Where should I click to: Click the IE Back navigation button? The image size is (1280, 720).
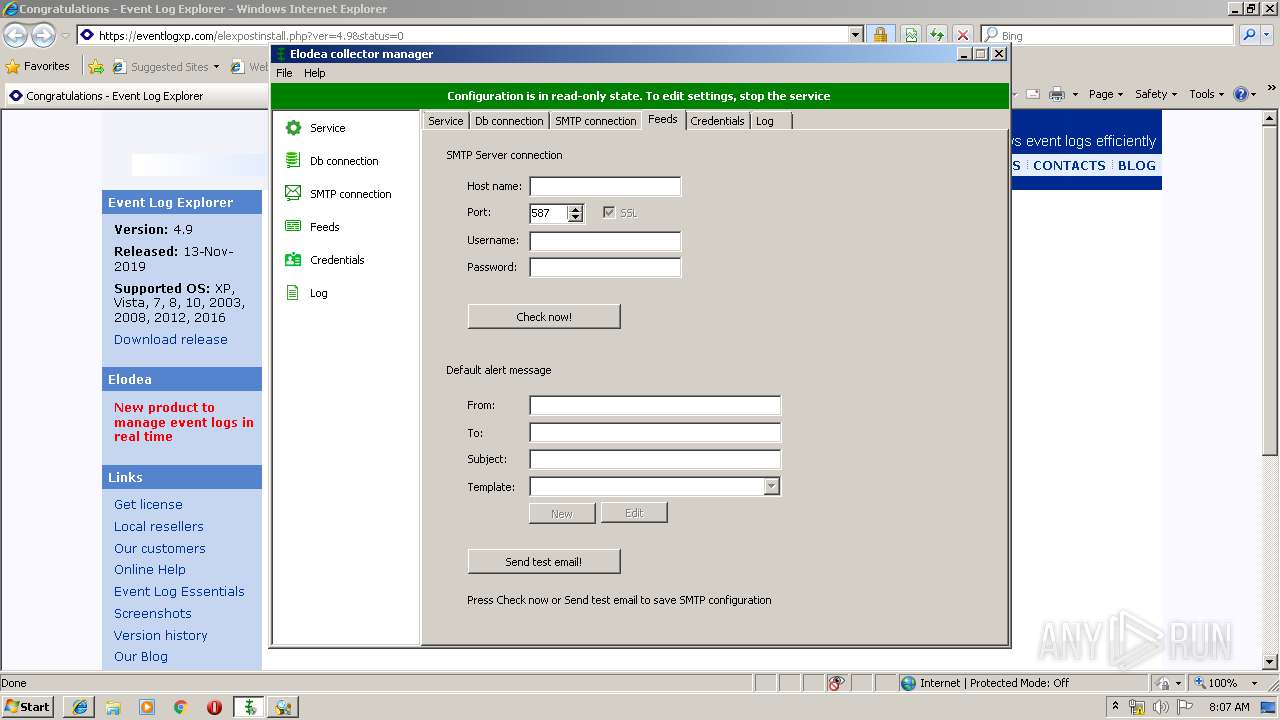pos(15,36)
